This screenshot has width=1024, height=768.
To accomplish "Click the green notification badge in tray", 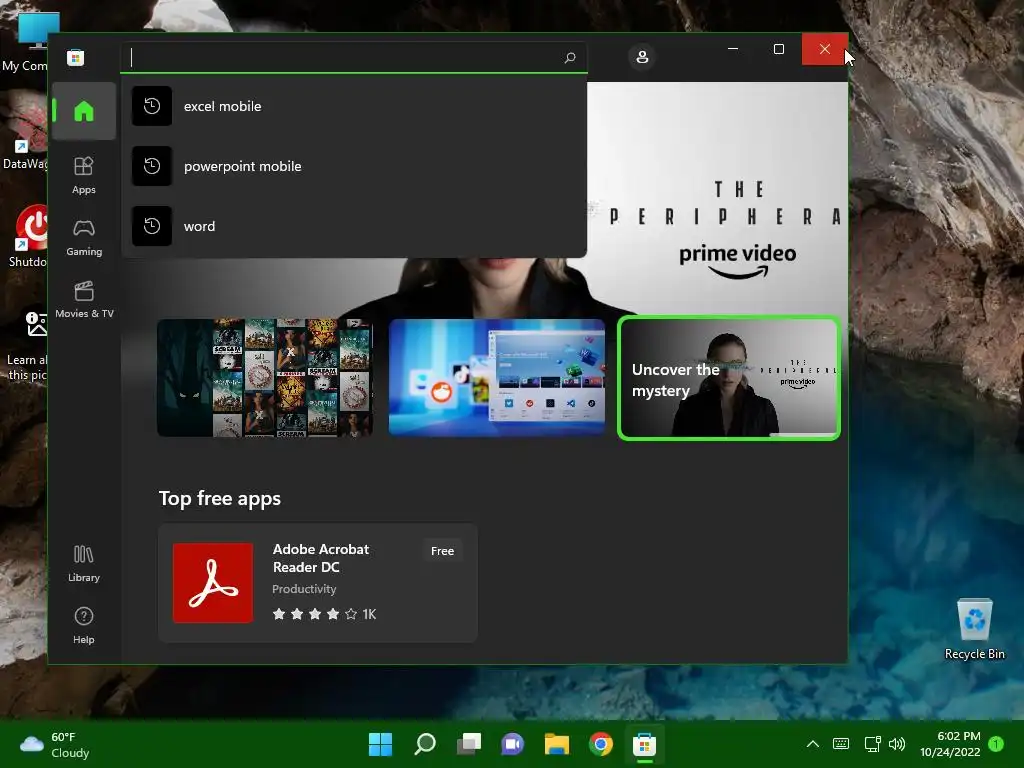I will [x=996, y=744].
